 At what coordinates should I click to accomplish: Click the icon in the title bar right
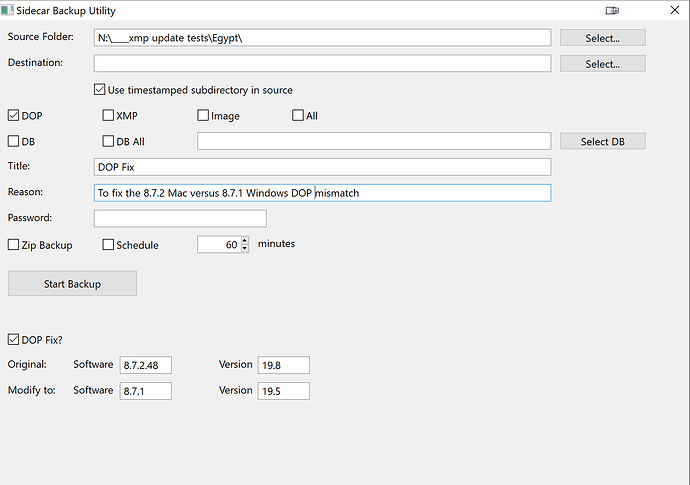click(612, 11)
